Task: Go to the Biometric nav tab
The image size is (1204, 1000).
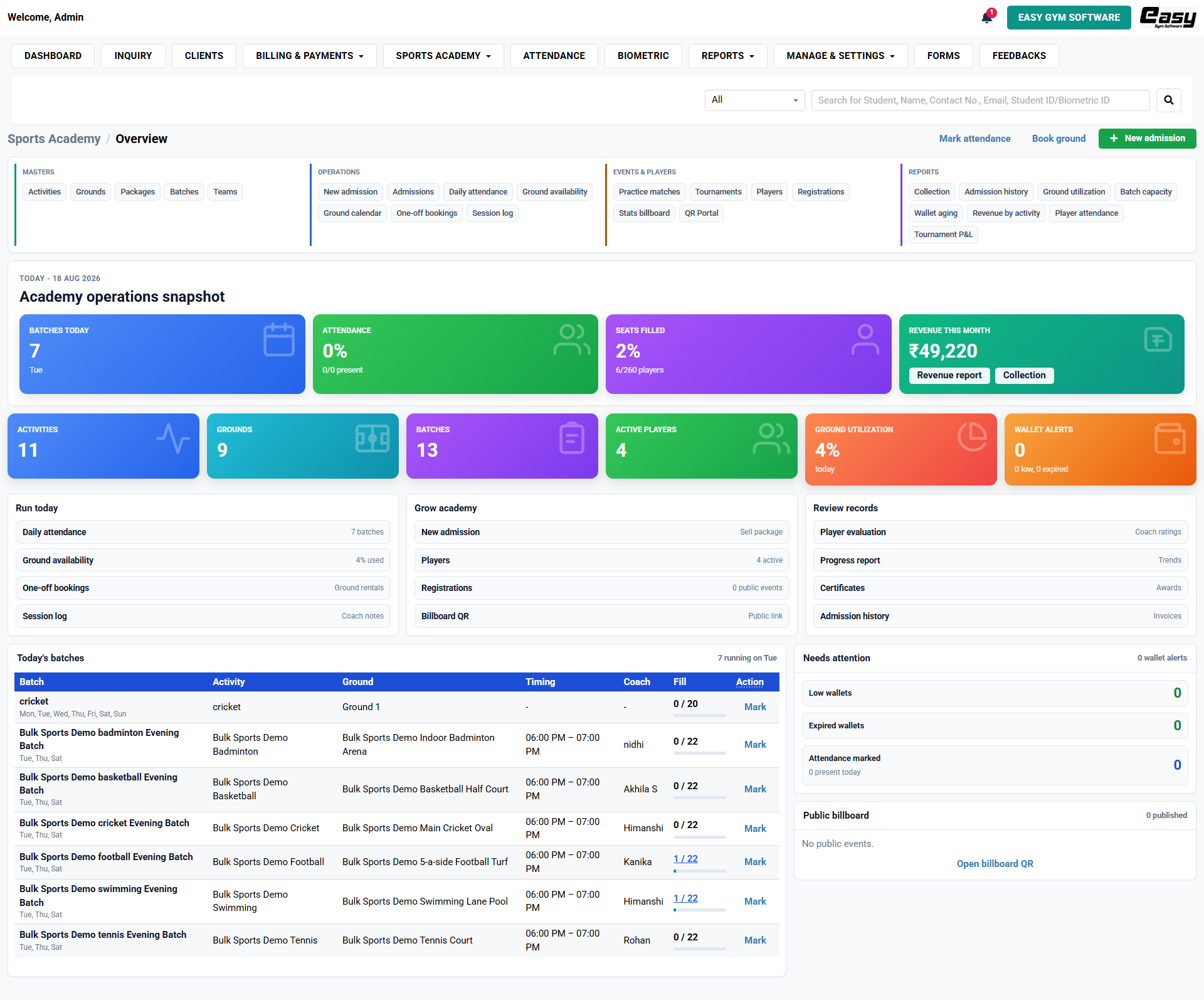Action: pyautogui.click(x=643, y=56)
